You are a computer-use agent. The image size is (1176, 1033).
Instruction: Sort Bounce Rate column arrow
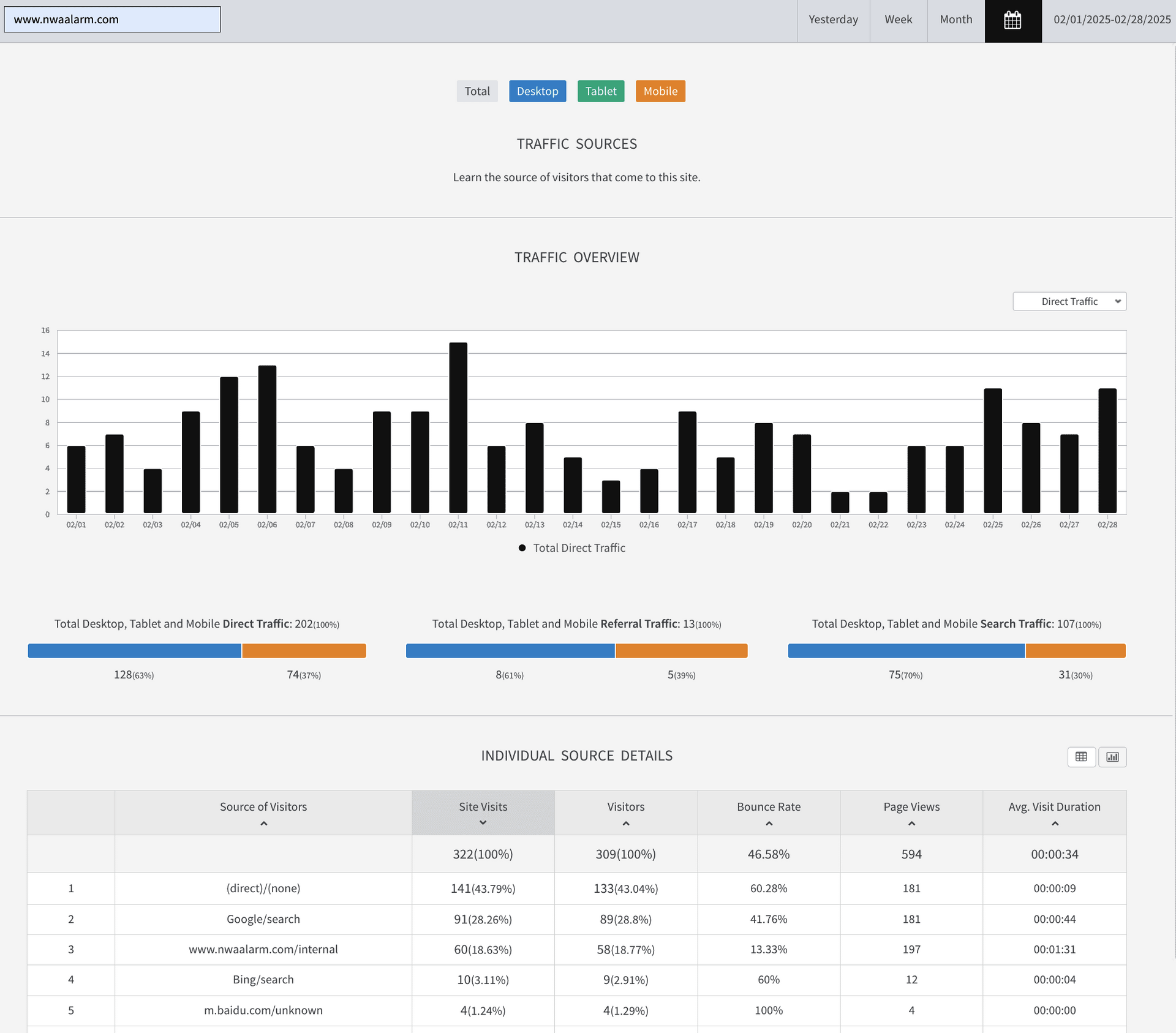tap(769, 824)
